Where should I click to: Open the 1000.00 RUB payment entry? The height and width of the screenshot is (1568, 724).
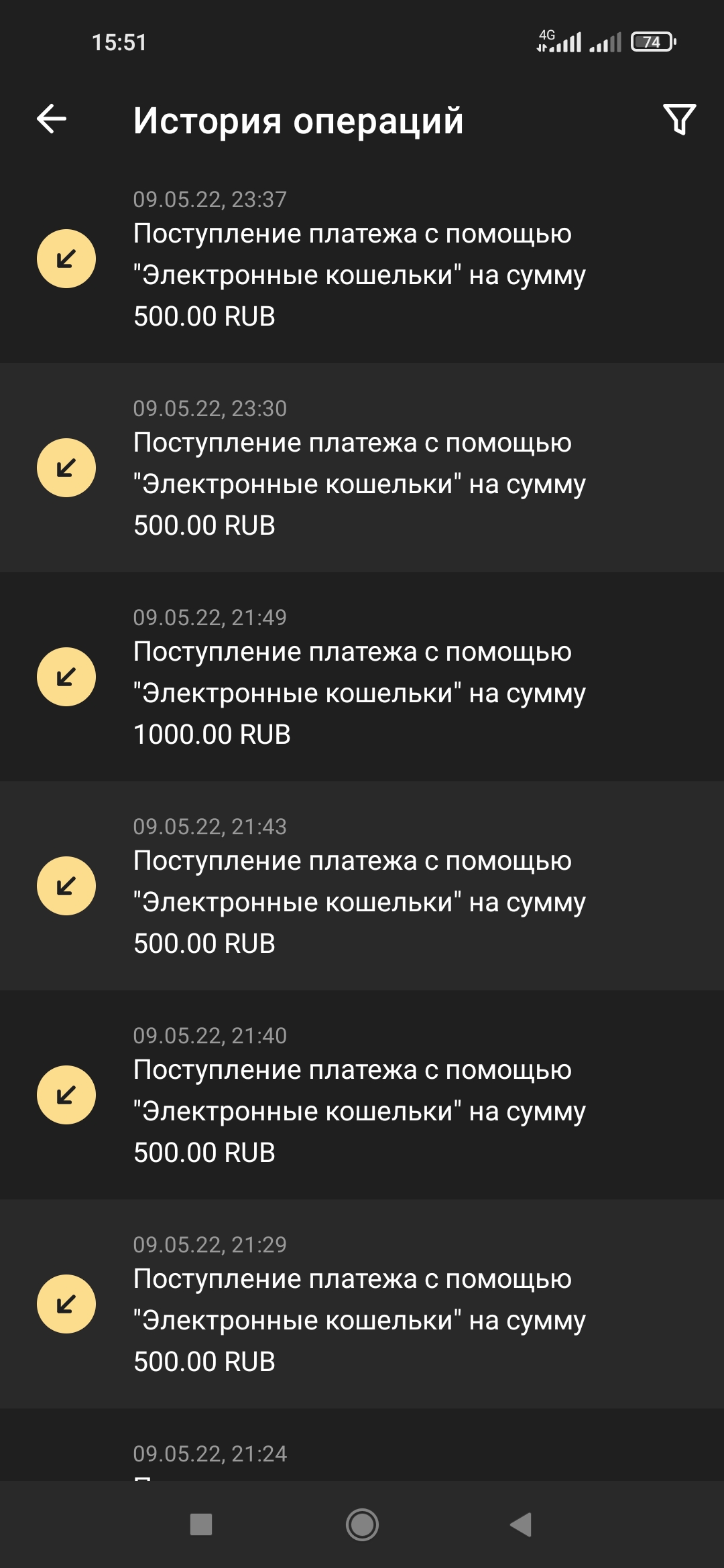click(359, 693)
